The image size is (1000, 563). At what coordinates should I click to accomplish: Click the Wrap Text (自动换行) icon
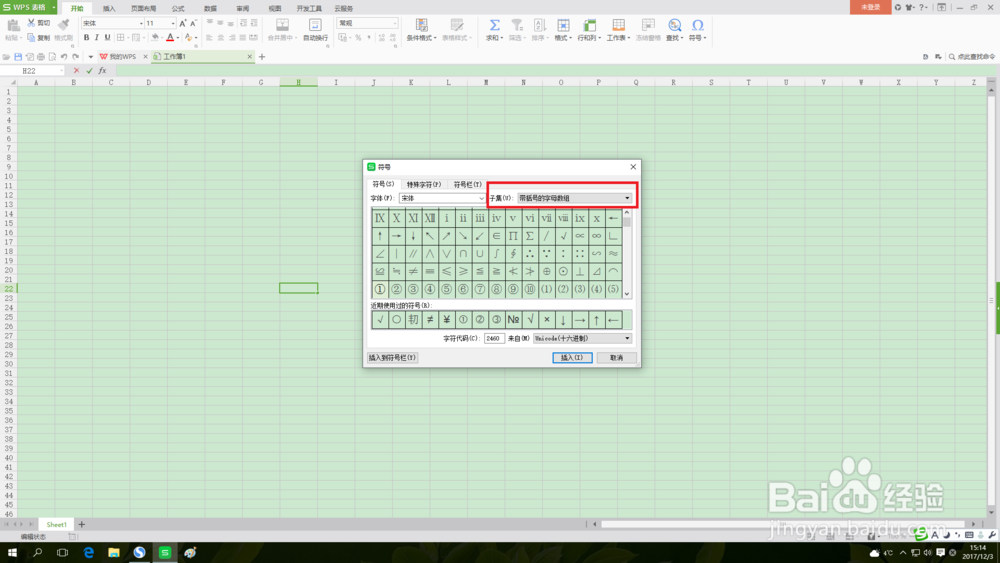[x=315, y=26]
